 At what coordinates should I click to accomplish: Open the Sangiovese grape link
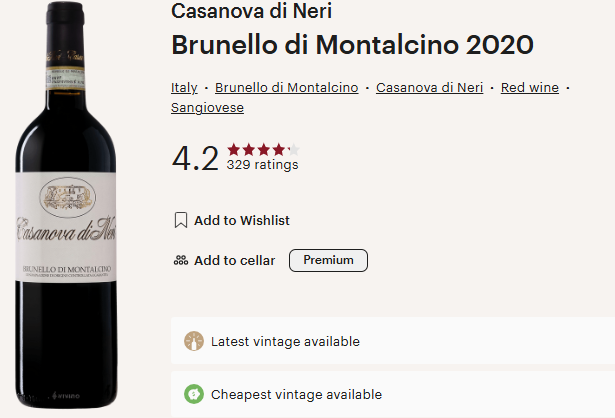pyautogui.click(x=207, y=108)
